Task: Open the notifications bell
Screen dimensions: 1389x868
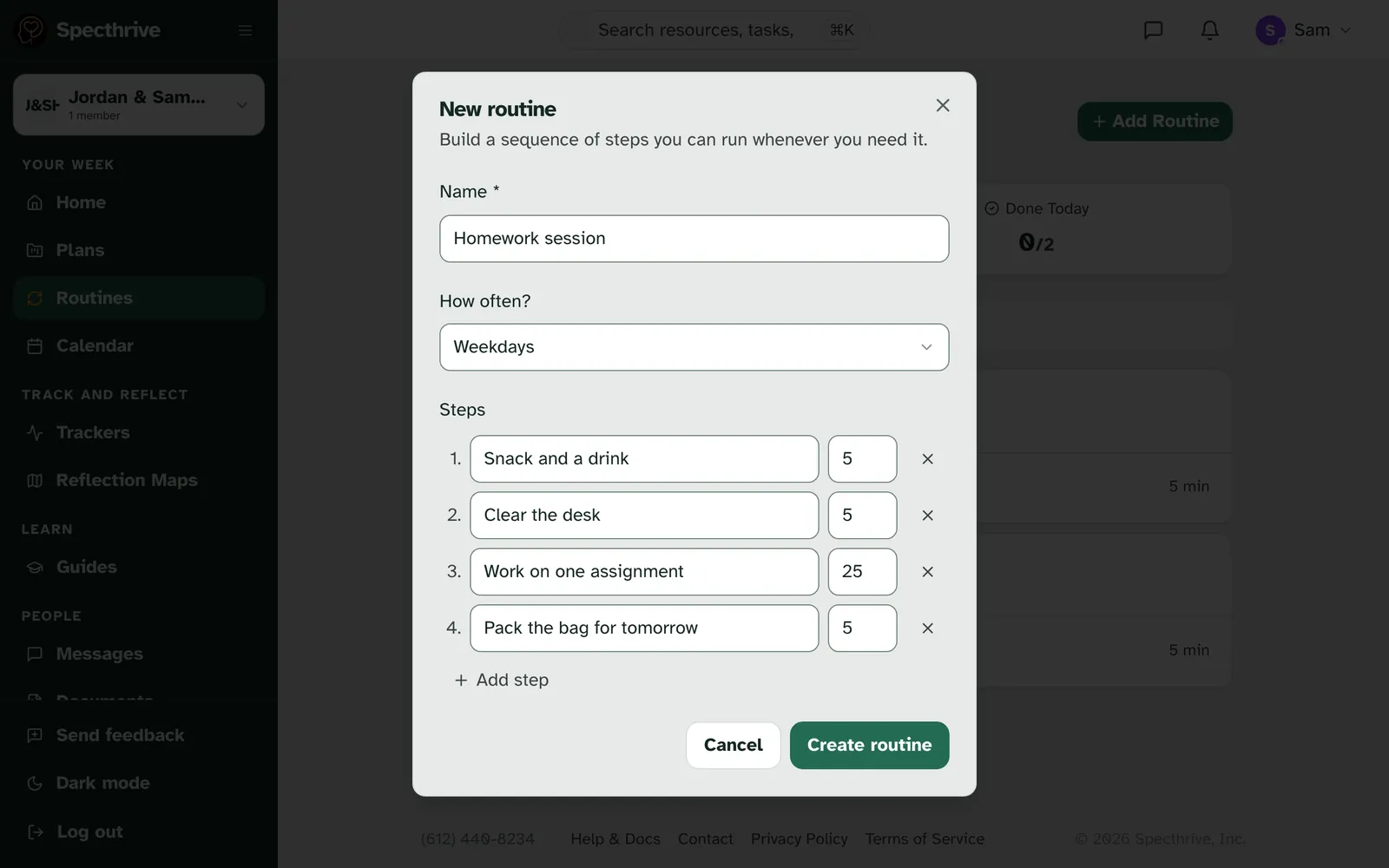Action: pyautogui.click(x=1209, y=30)
